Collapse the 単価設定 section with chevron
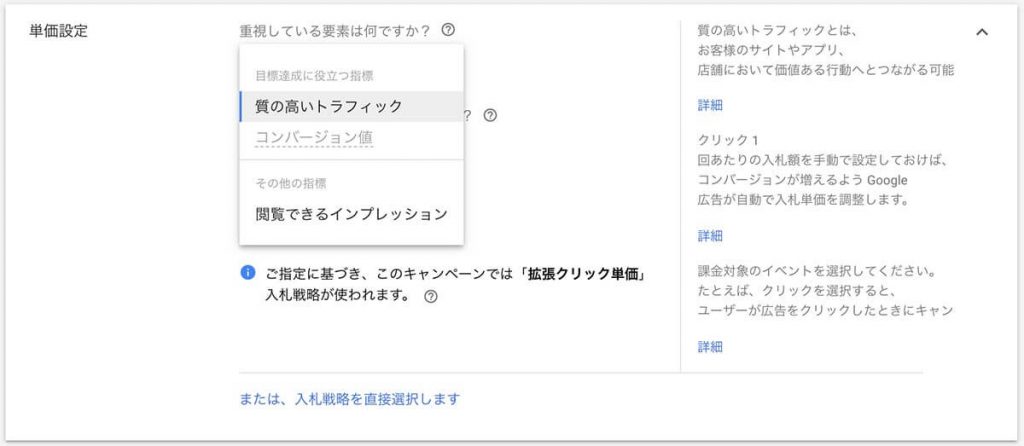 pos(982,31)
